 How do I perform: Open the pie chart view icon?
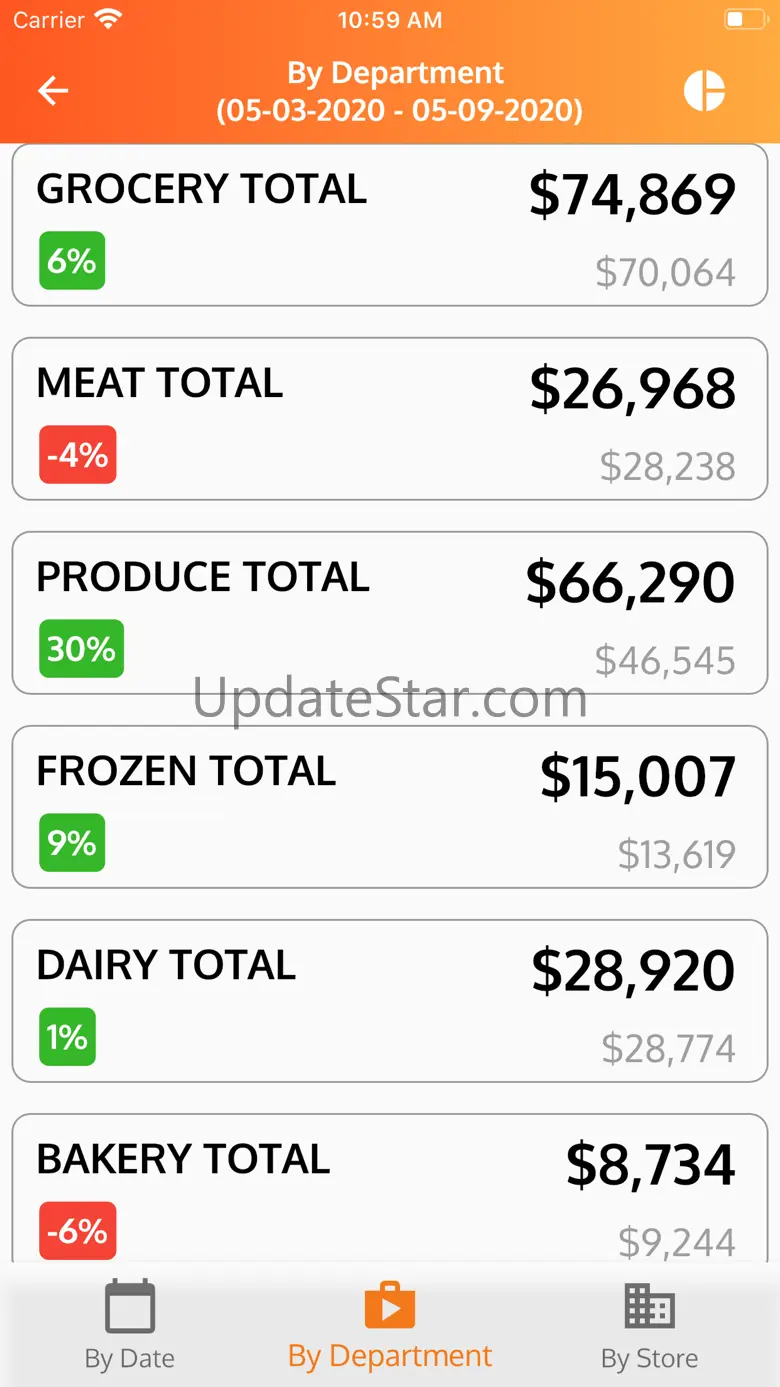coord(704,91)
